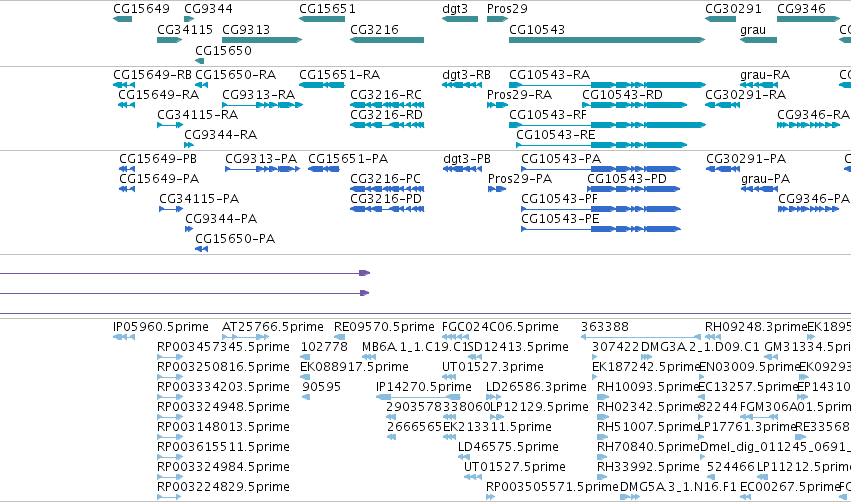Select the CG9346 gene feature
Image resolution: width=851 pixels, height=502 pixels.
[809, 19]
